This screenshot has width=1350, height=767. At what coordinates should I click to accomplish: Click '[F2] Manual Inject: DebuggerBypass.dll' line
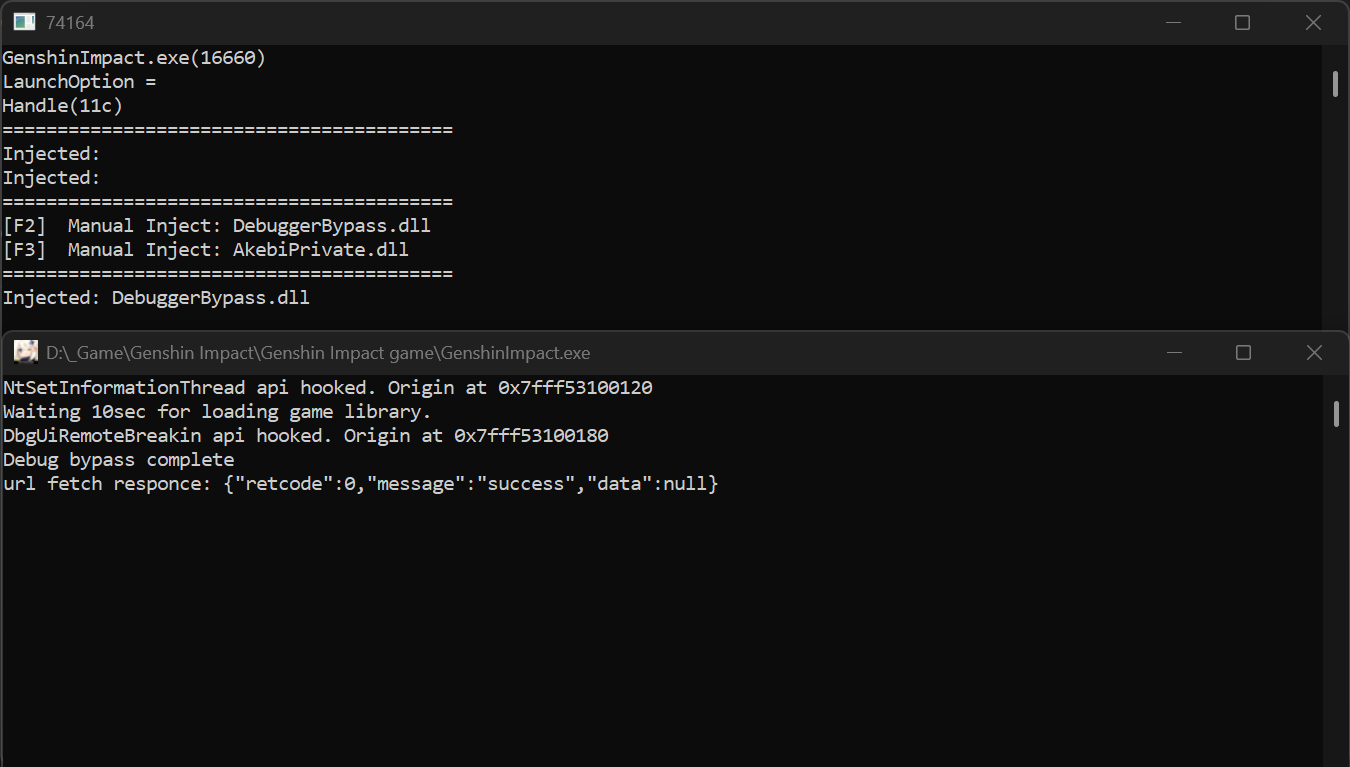216,226
